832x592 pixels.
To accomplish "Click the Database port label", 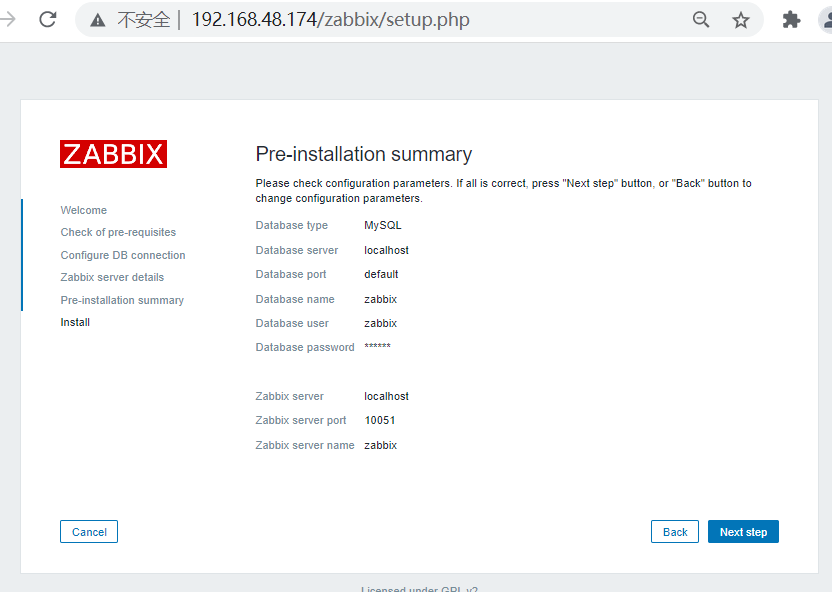I will coord(291,274).
